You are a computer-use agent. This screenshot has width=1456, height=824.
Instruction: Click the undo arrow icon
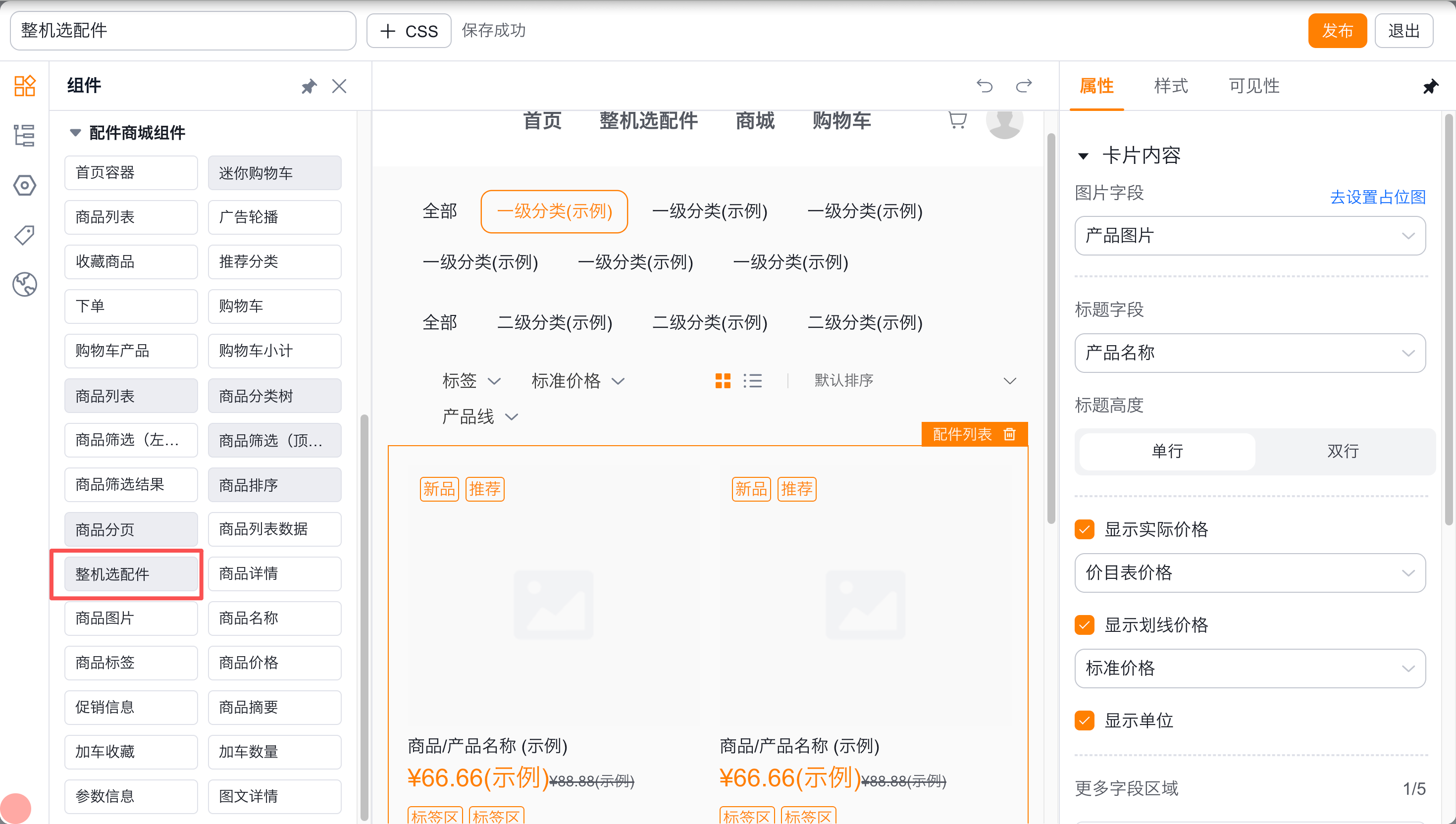(984, 86)
